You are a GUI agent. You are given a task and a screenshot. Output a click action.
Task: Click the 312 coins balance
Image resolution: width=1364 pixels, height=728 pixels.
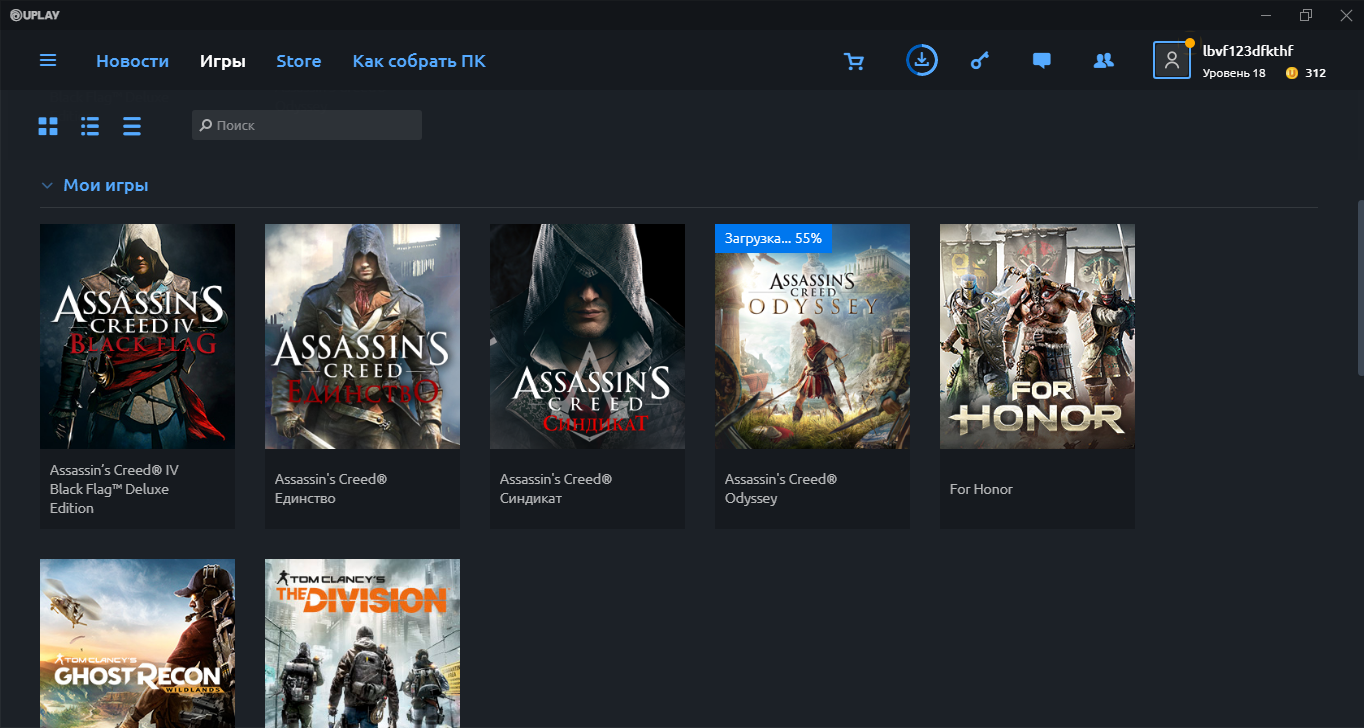[x=1315, y=73]
